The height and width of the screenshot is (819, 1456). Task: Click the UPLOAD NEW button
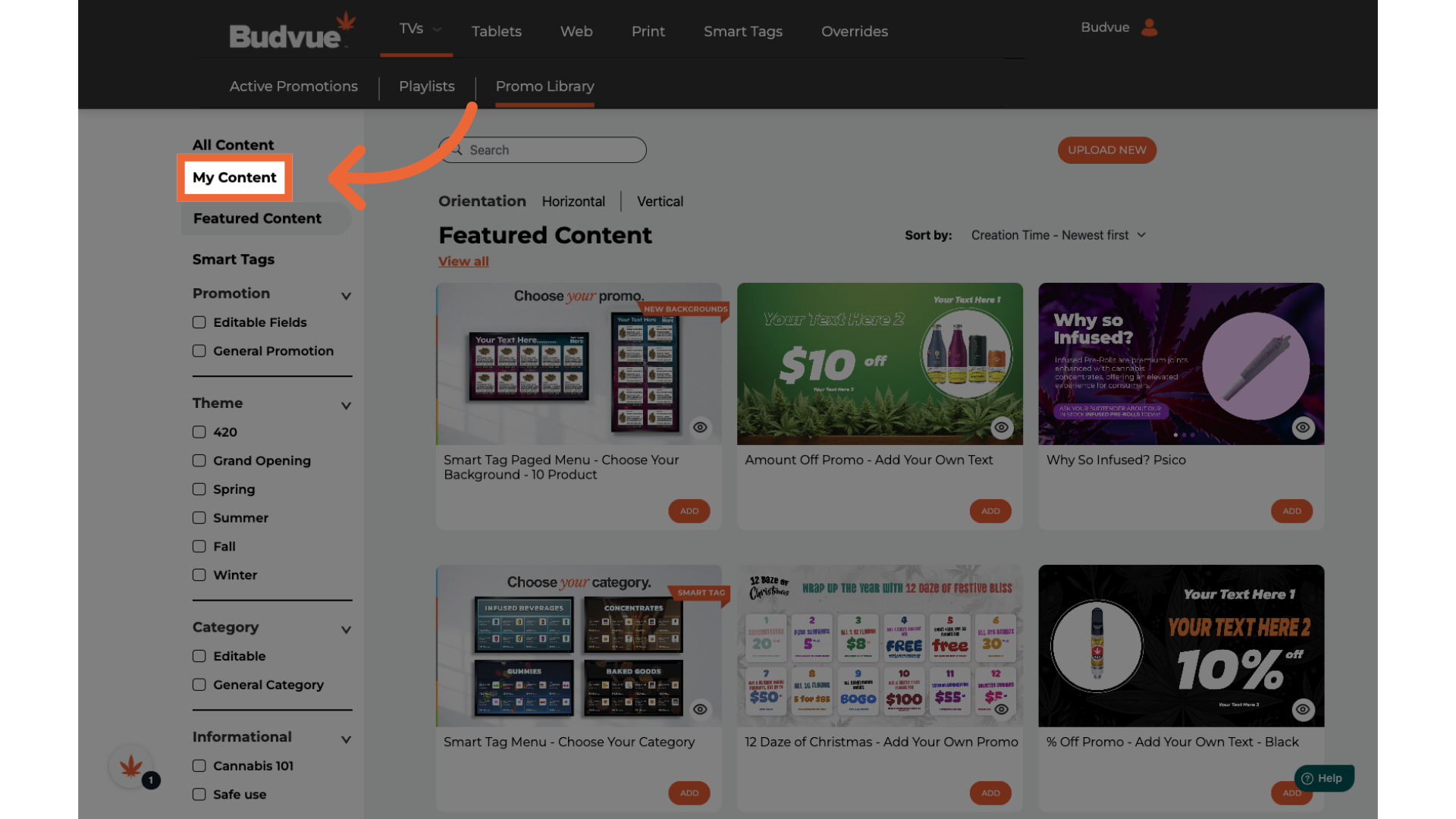pos(1106,150)
